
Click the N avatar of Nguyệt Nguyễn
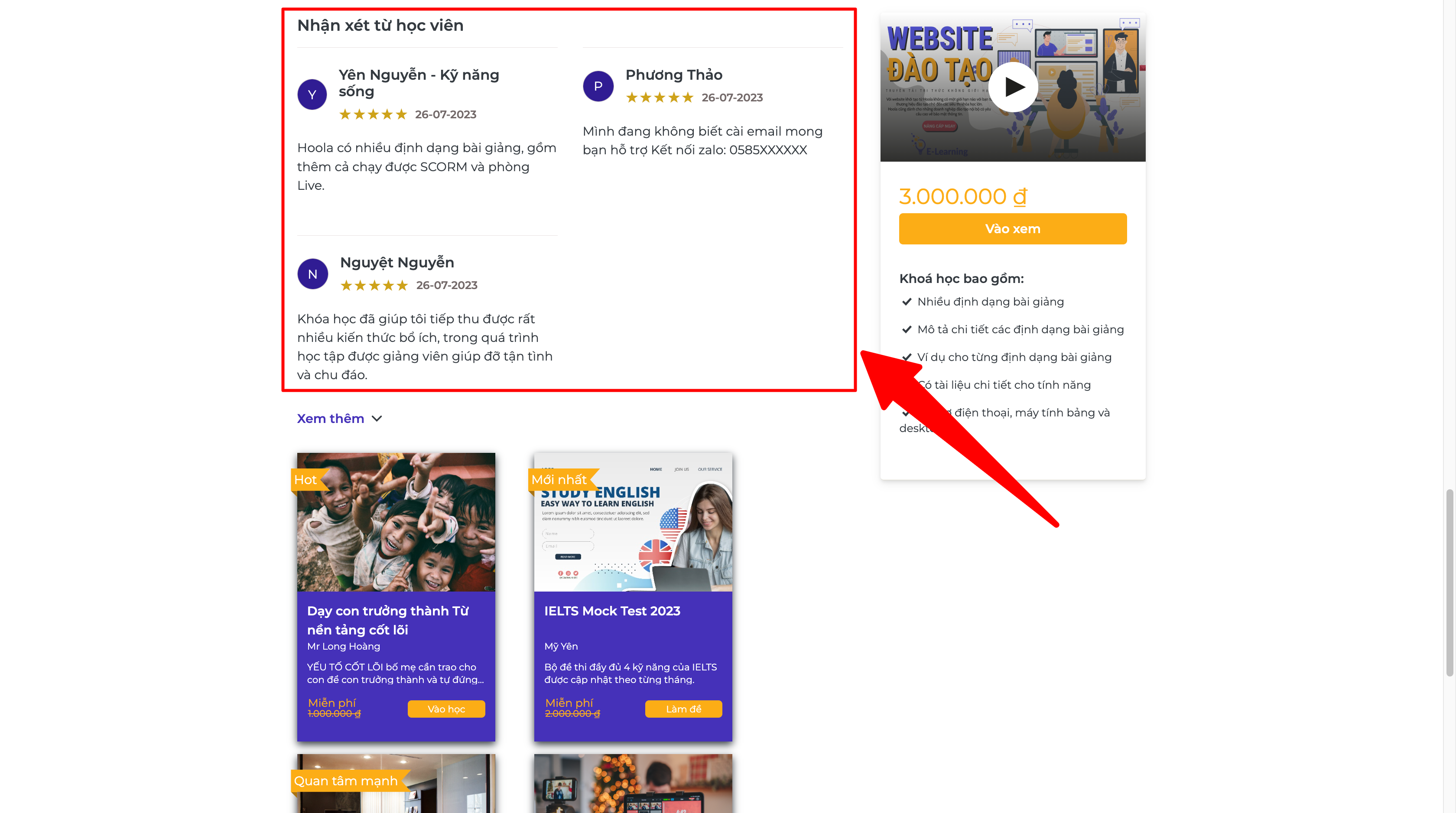click(x=312, y=274)
